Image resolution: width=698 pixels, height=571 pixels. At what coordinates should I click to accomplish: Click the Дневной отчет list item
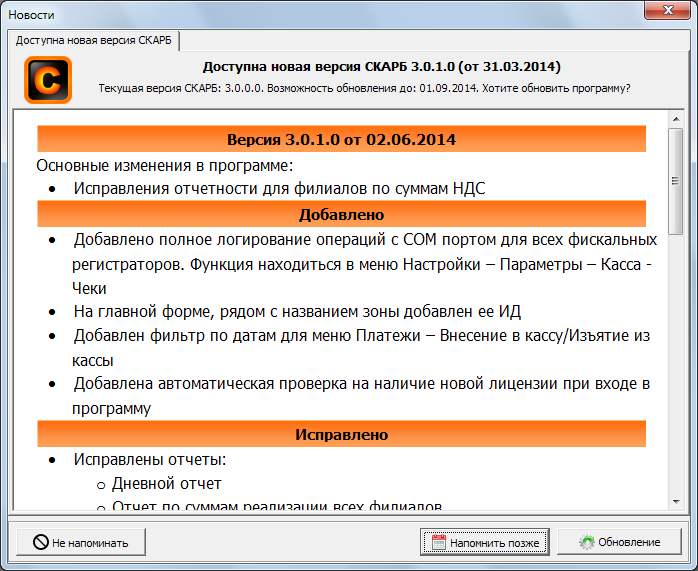[x=167, y=484]
